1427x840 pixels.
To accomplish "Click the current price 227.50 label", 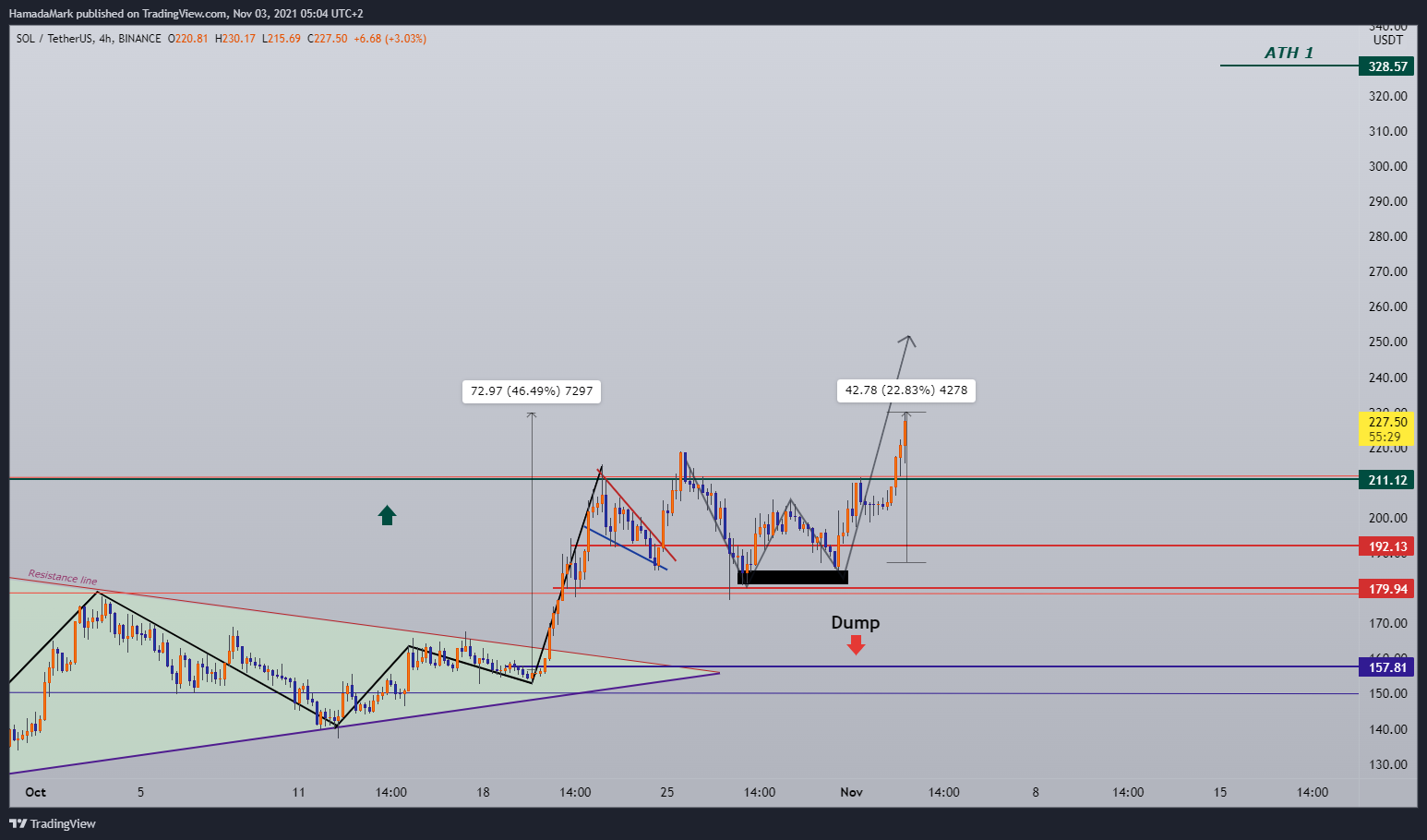I will coord(1387,429).
